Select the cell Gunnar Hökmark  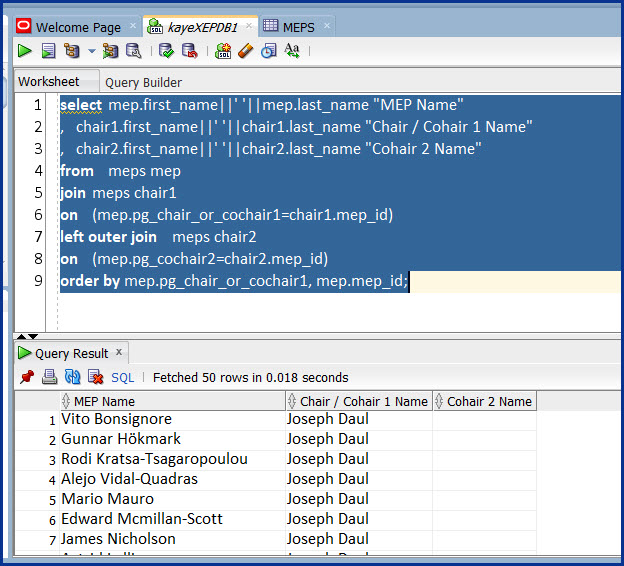(x=172, y=439)
